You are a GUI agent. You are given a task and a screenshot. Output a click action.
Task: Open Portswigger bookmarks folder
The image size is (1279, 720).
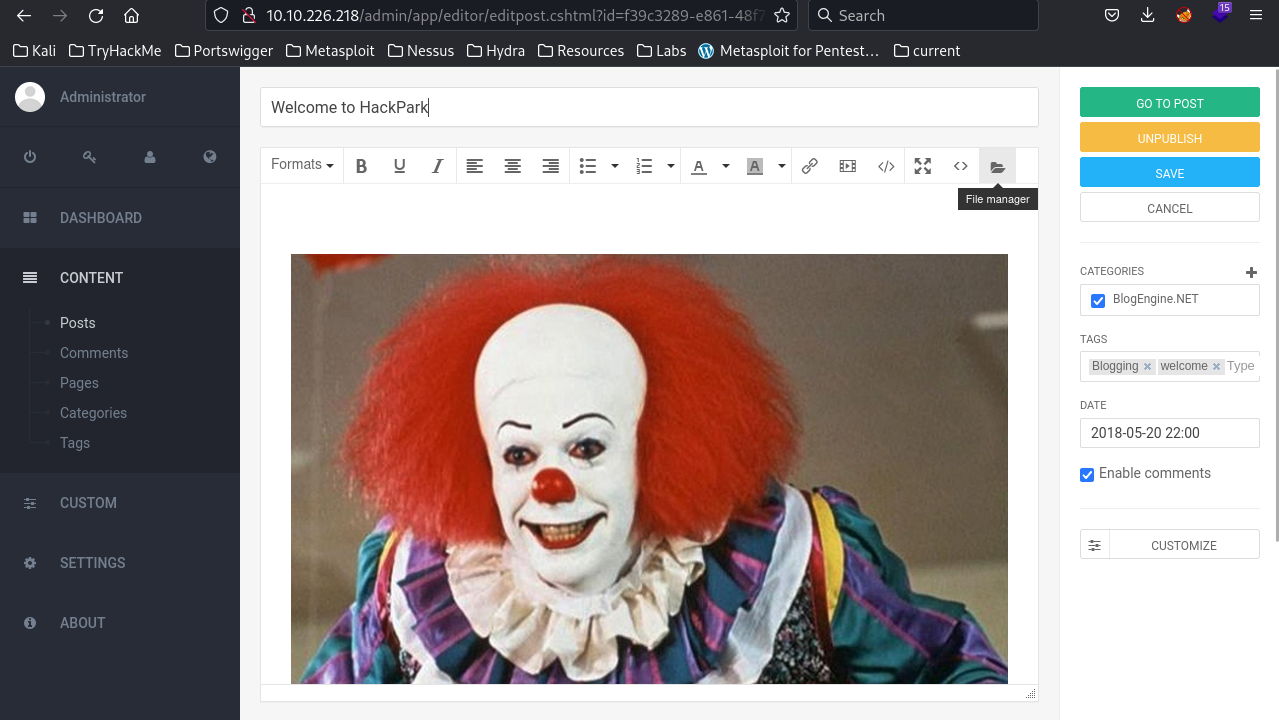(x=223, y=50)
